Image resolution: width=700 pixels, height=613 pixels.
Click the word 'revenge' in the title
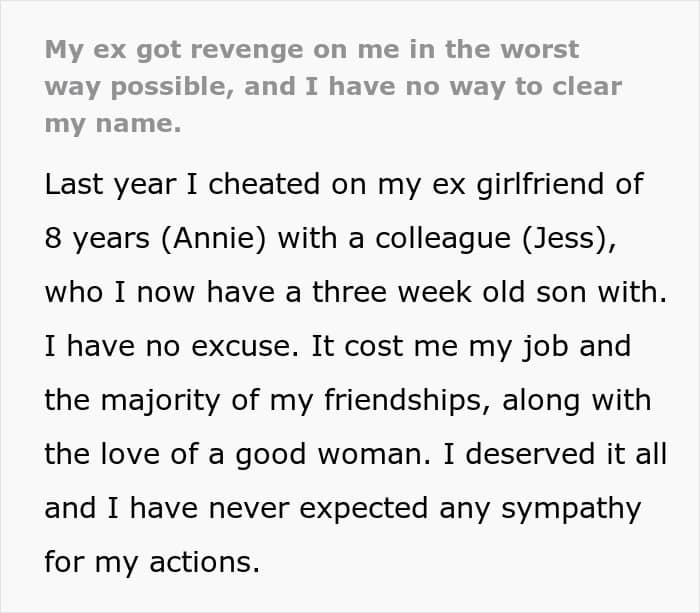pyautogui.click(x=246, y=50)
